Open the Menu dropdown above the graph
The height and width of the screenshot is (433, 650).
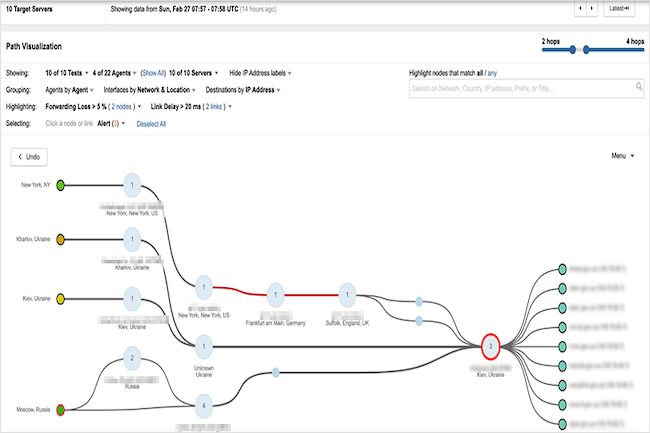point(623,155)
